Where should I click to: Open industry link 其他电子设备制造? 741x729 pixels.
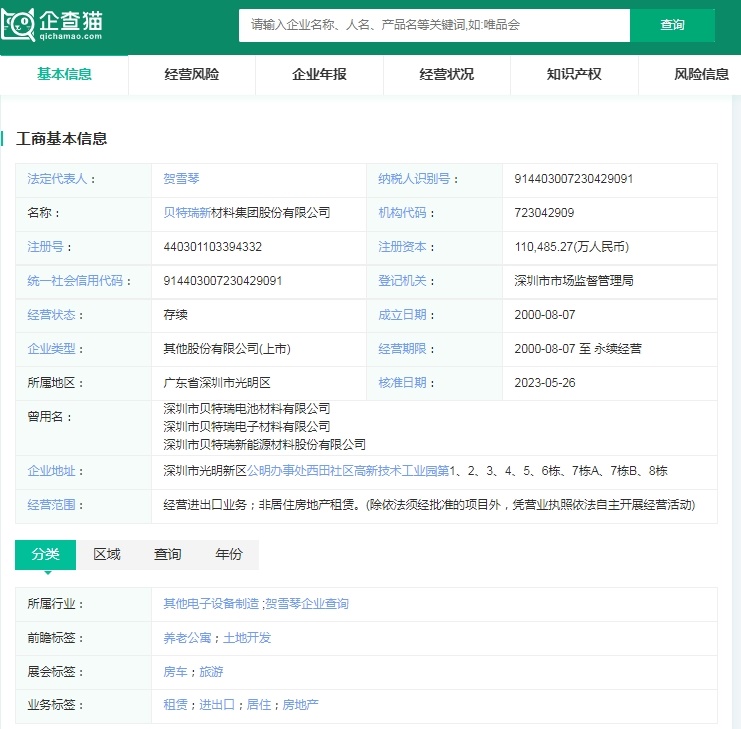(211, 604)
